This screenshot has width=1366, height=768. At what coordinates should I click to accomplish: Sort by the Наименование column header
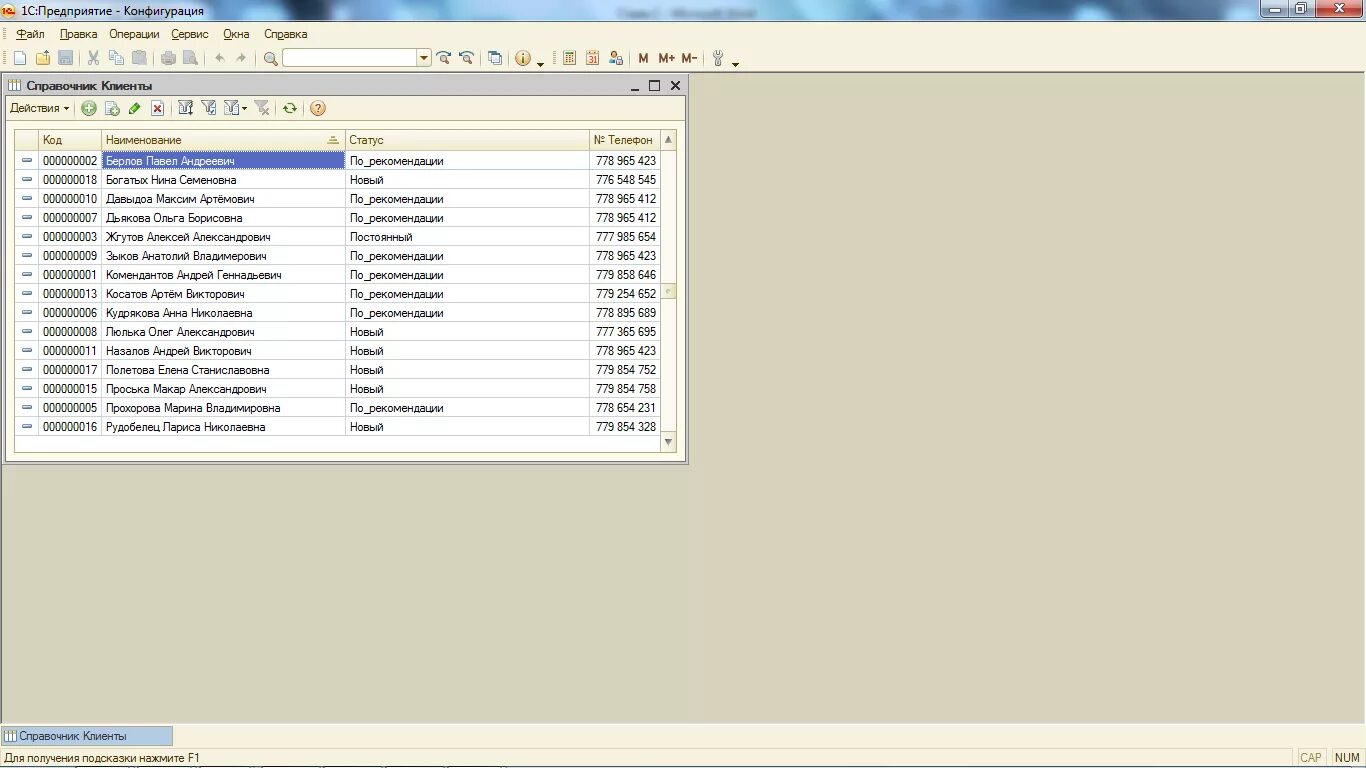(x=224, y=140)
